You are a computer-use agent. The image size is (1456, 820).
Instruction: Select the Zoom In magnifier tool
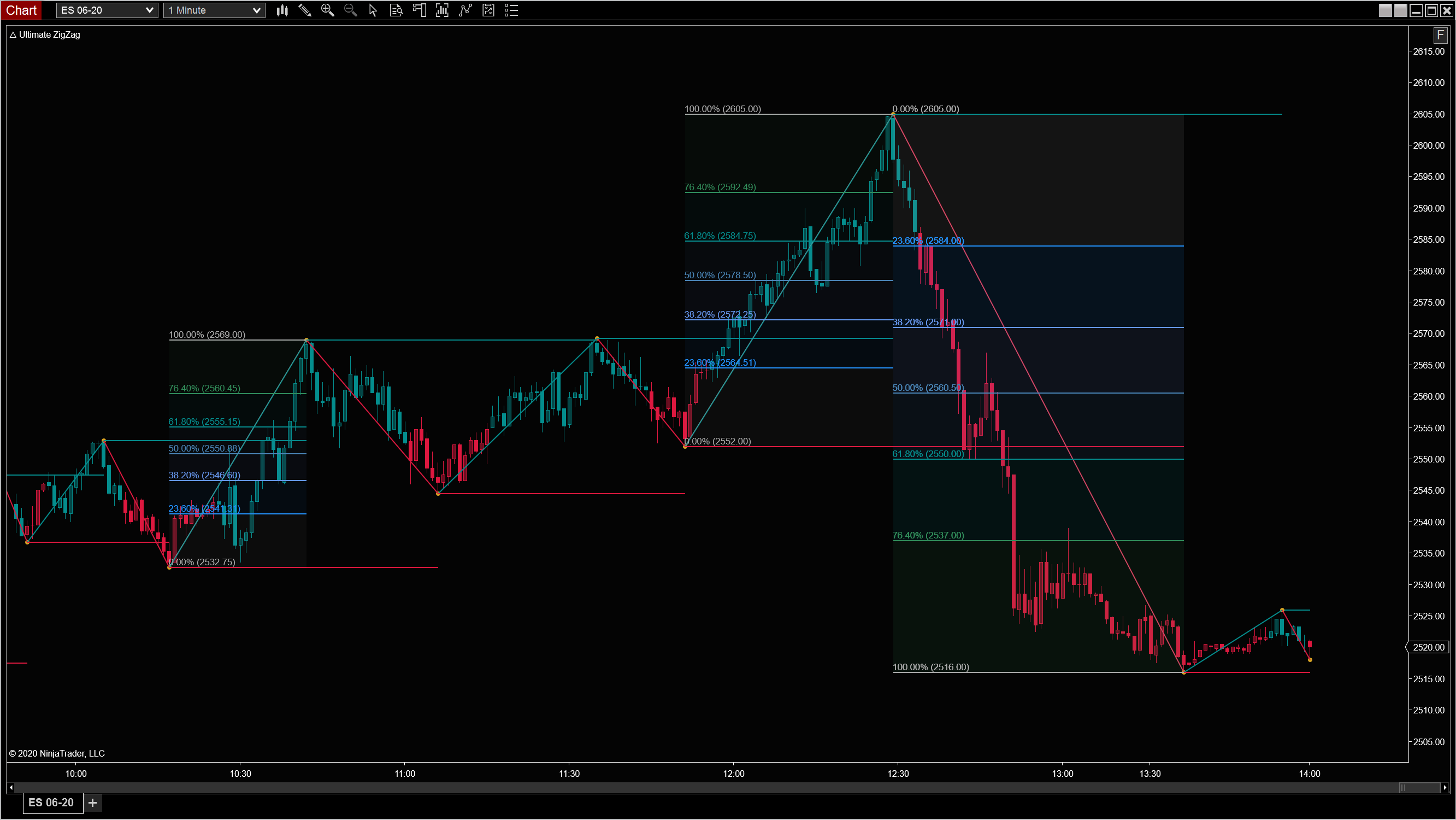(x=327, y=10)
